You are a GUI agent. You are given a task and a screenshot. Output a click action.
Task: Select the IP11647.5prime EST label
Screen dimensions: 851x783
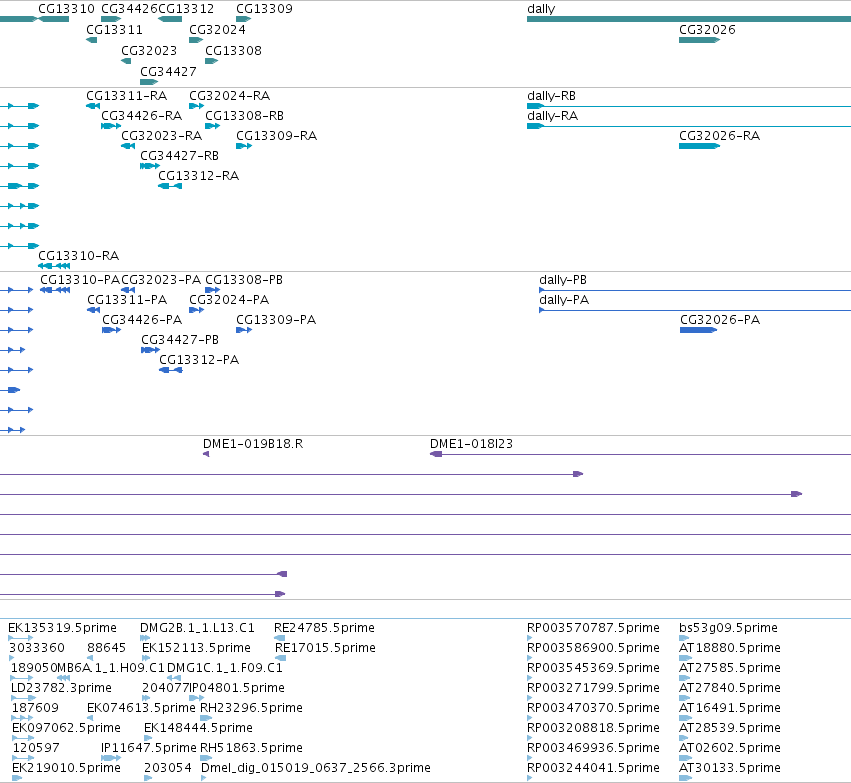[149, 748]
